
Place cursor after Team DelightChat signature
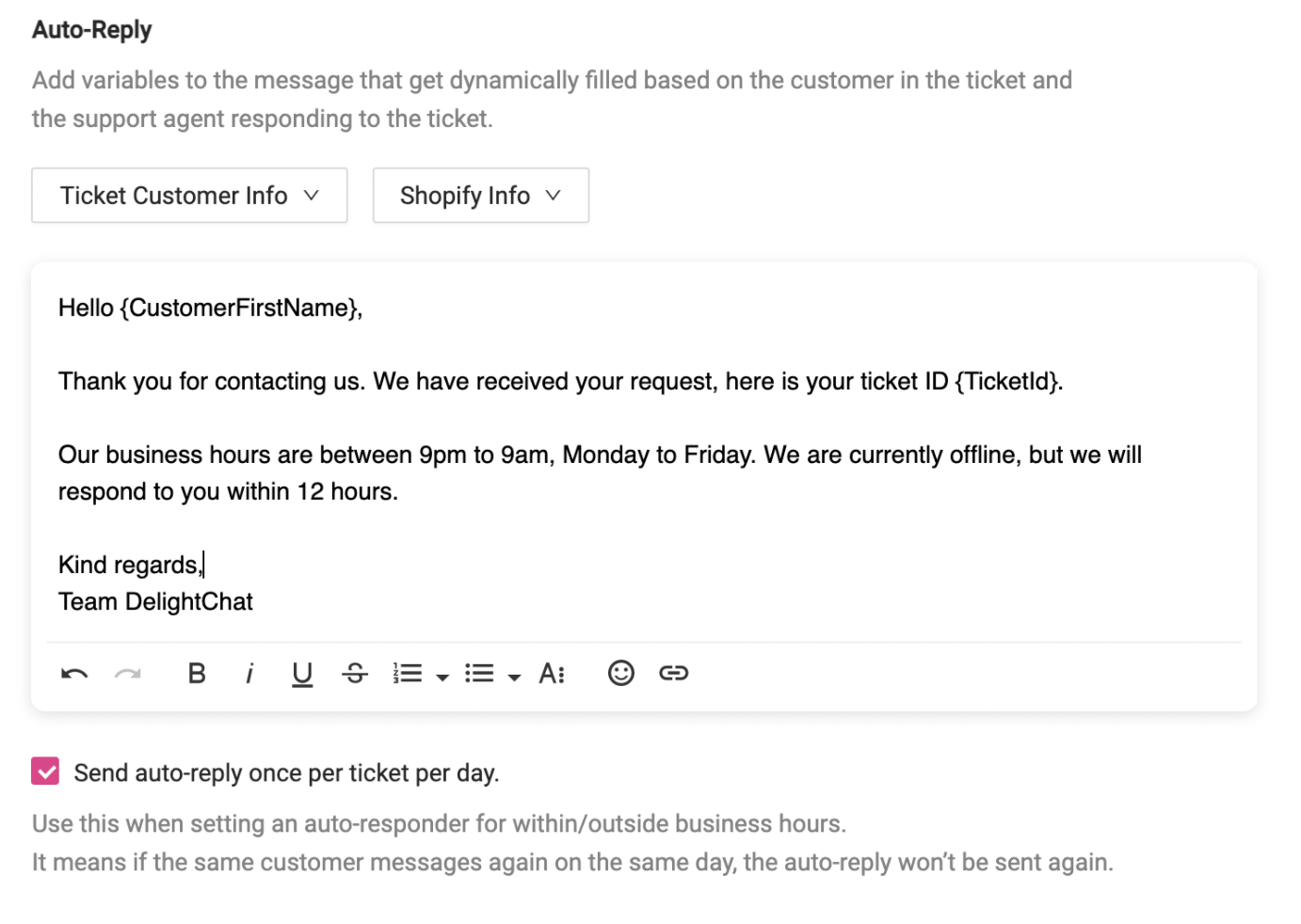pos(255,602)
